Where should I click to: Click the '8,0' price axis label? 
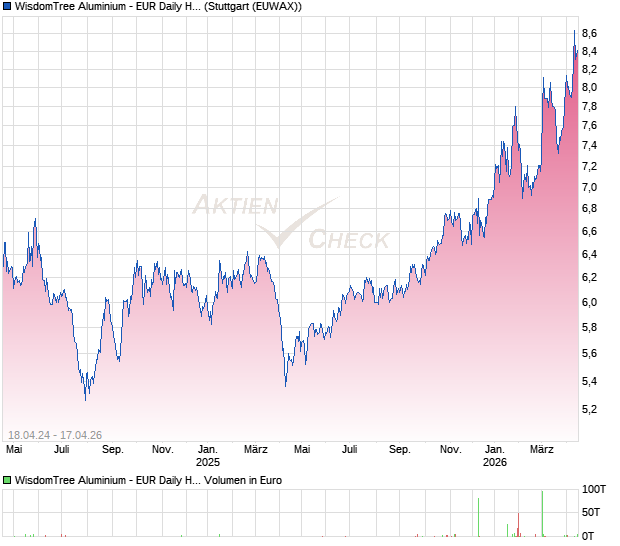click(589, 87)
